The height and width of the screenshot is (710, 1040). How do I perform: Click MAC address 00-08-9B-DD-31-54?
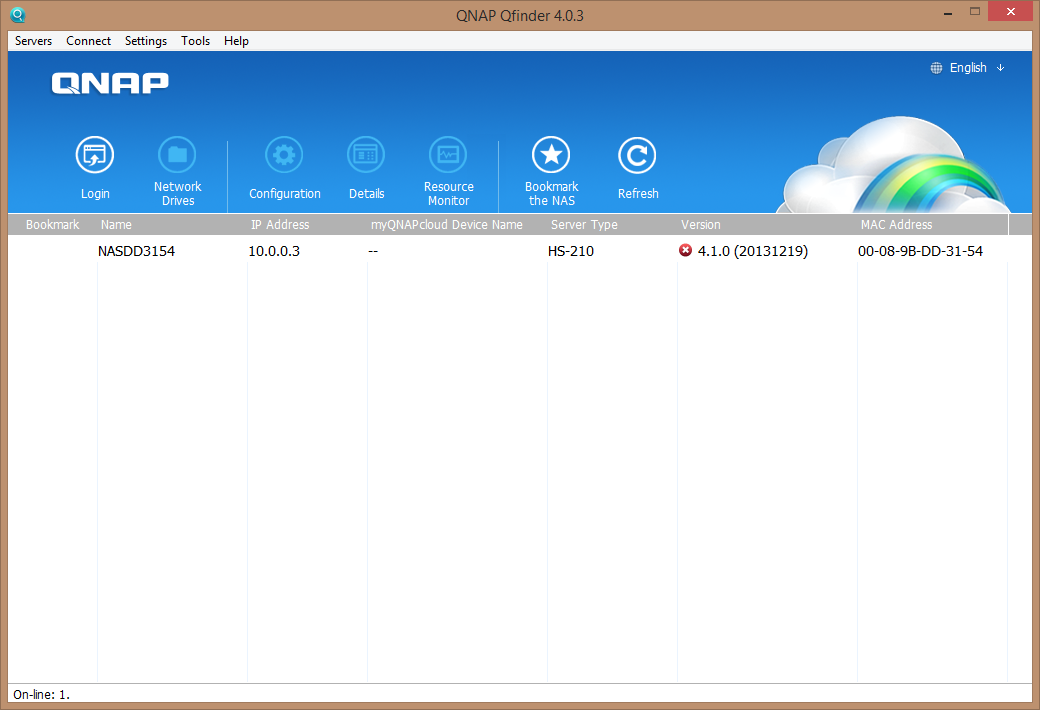tap(920, 251)
